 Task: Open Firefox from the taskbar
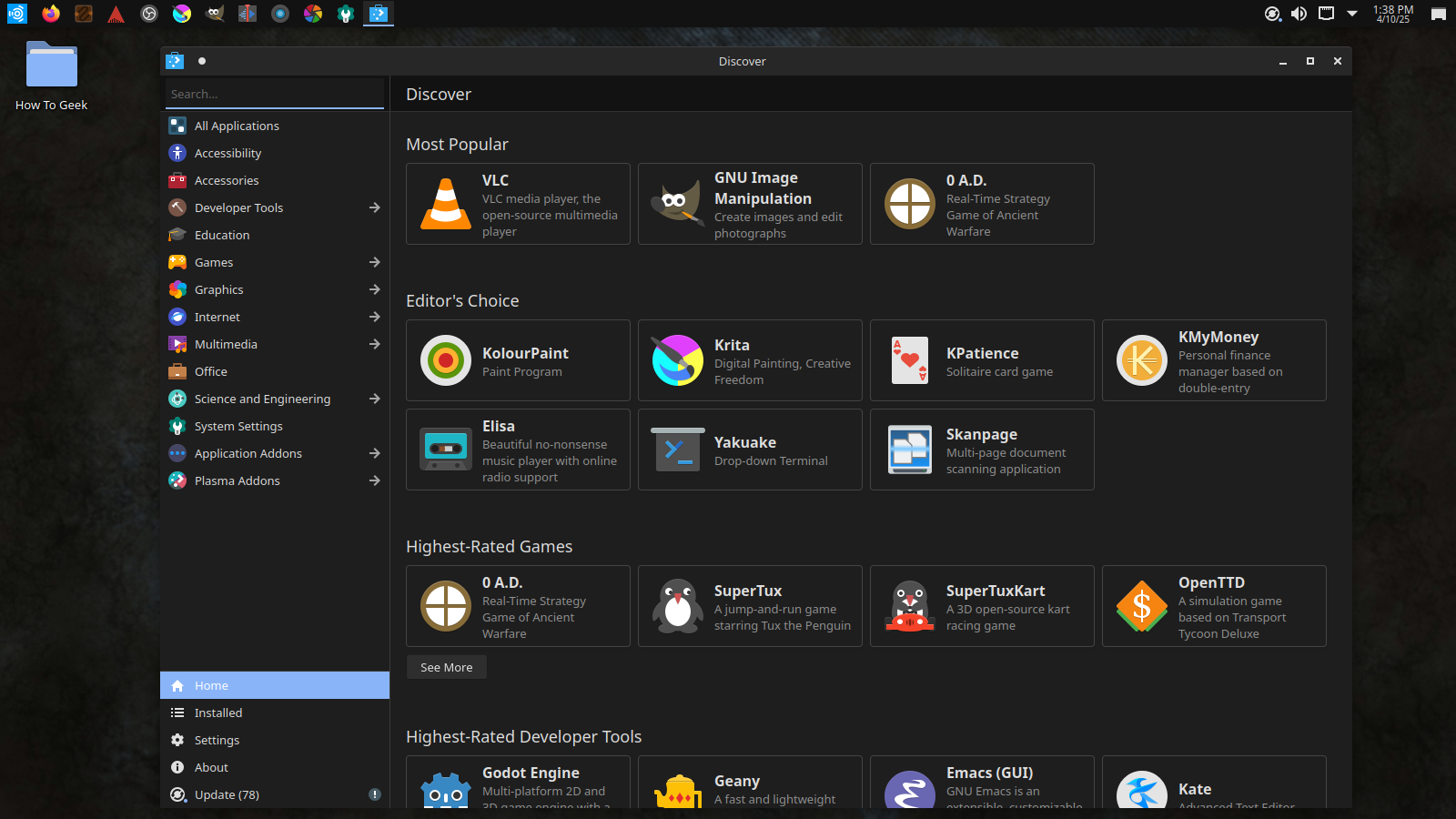coord(51,14)
